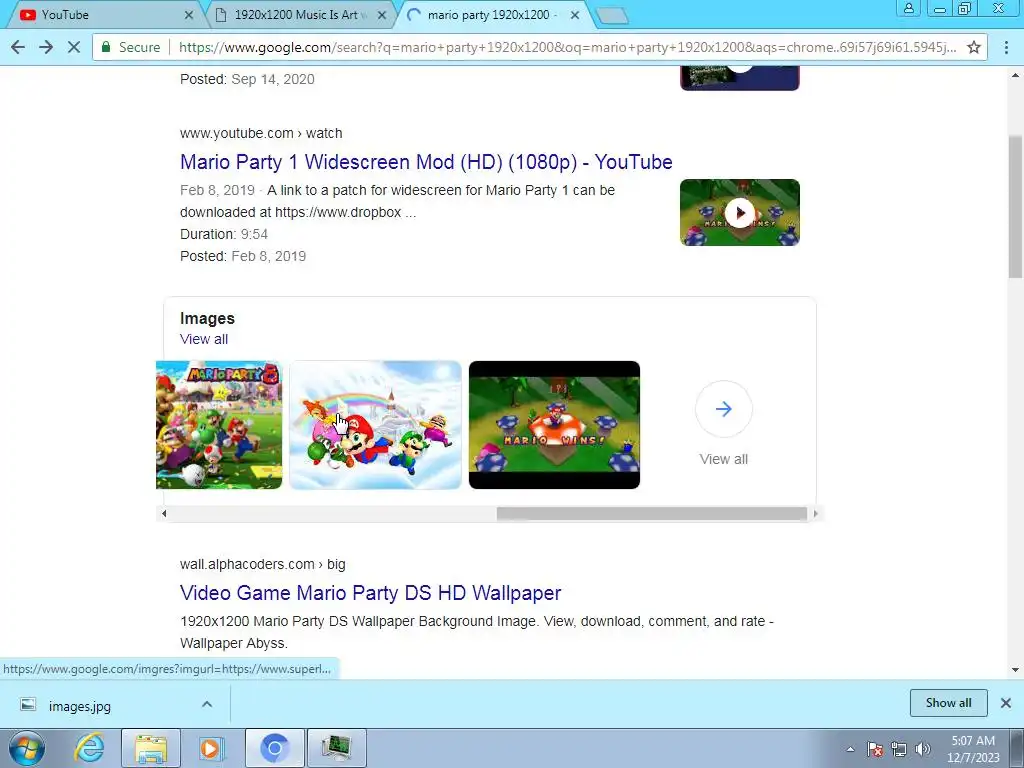
Task: Click the wall.alphacoders.com › big breadcrumb
Action: click(x=263, y=564)
